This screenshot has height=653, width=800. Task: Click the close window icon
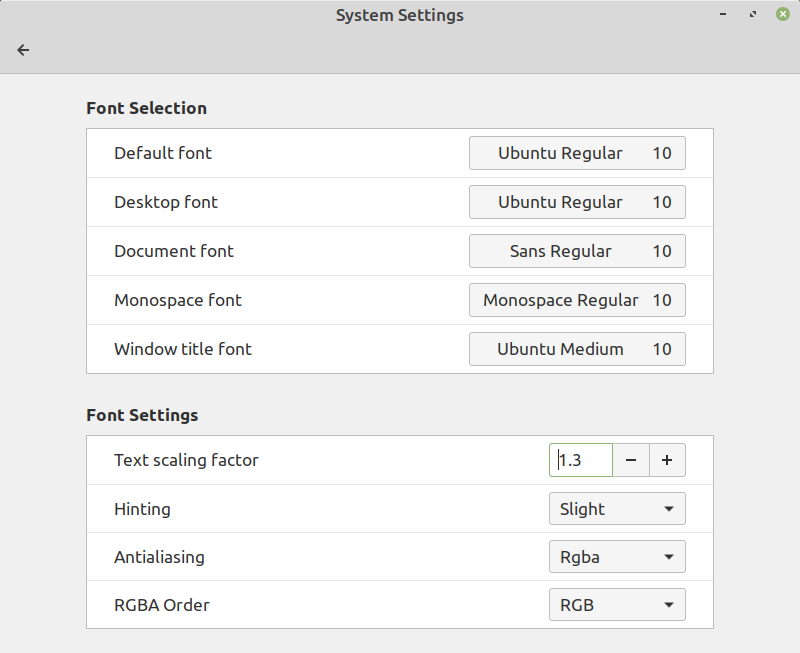pyautogui.click(x=782, y=14)
